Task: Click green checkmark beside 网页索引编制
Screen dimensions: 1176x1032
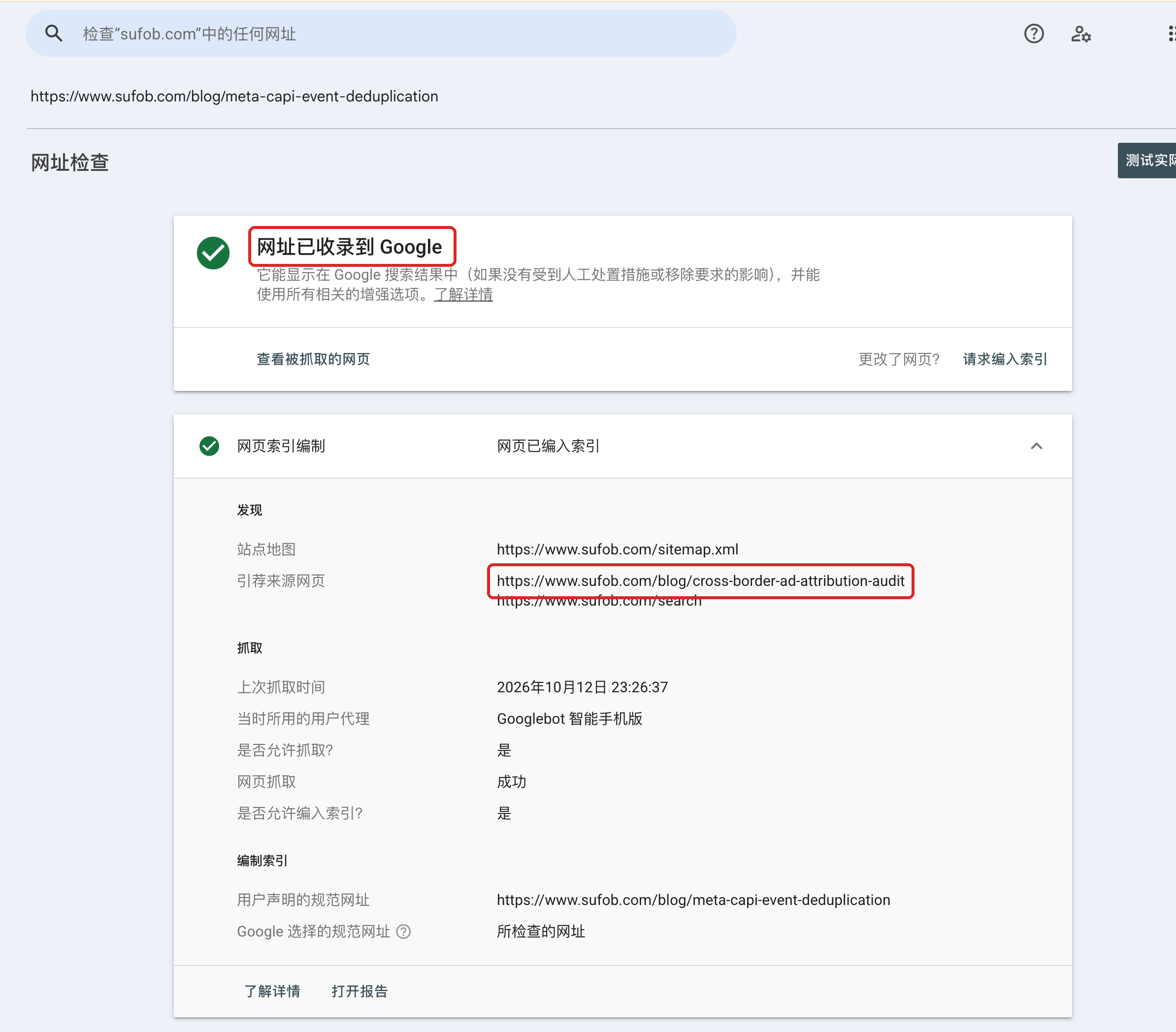Action: pyautogui.click(x=209, y=446)
